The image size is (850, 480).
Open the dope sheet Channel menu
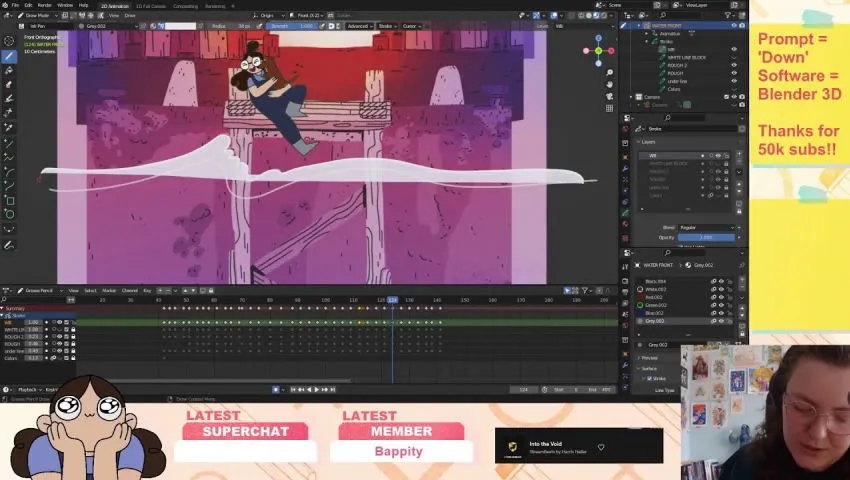coord(130,291)
